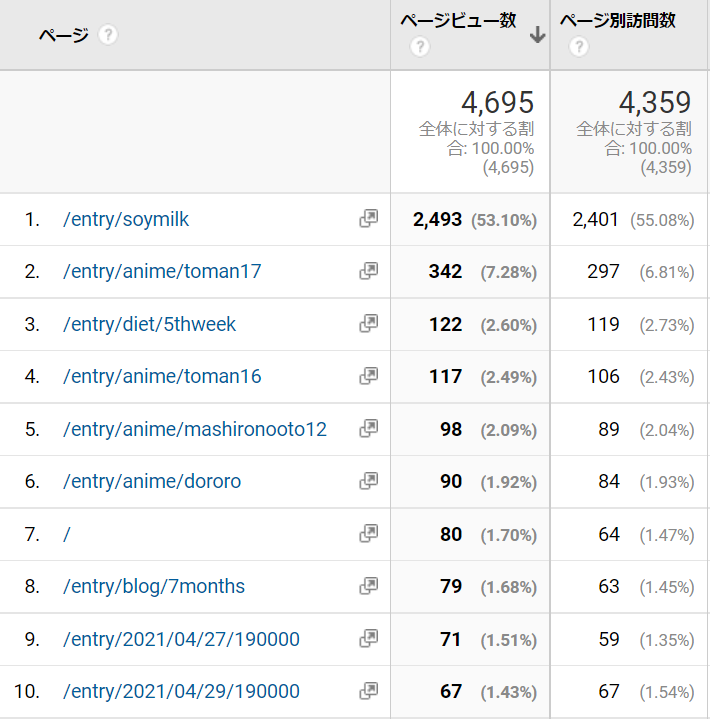Open /entry/blog/7months external link icon

[369, 586]
